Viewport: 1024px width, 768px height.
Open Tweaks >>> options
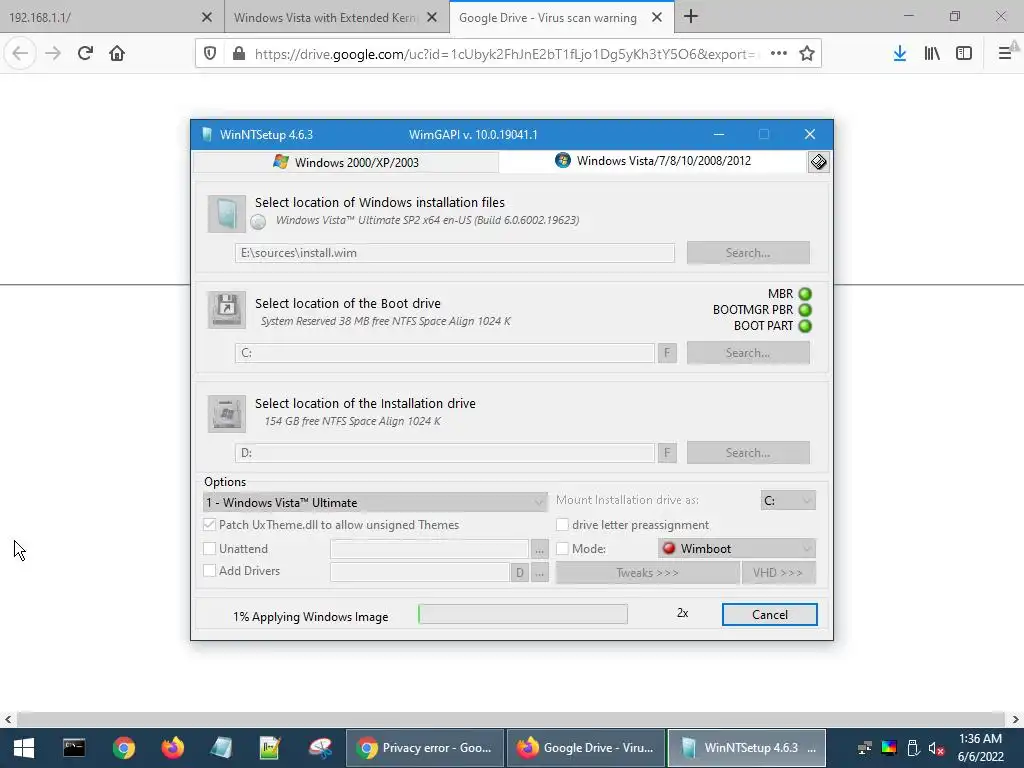click(x=647, y=573)
